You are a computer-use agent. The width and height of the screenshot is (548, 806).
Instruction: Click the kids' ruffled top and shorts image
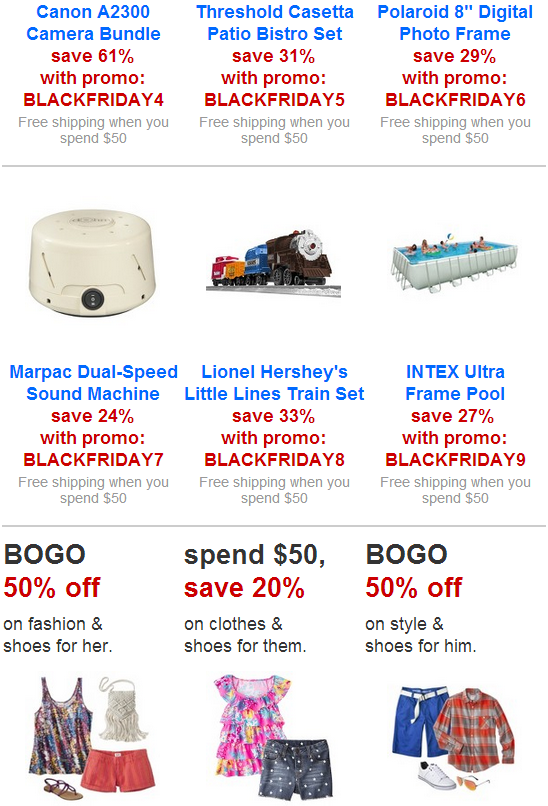tap(273, 738)
